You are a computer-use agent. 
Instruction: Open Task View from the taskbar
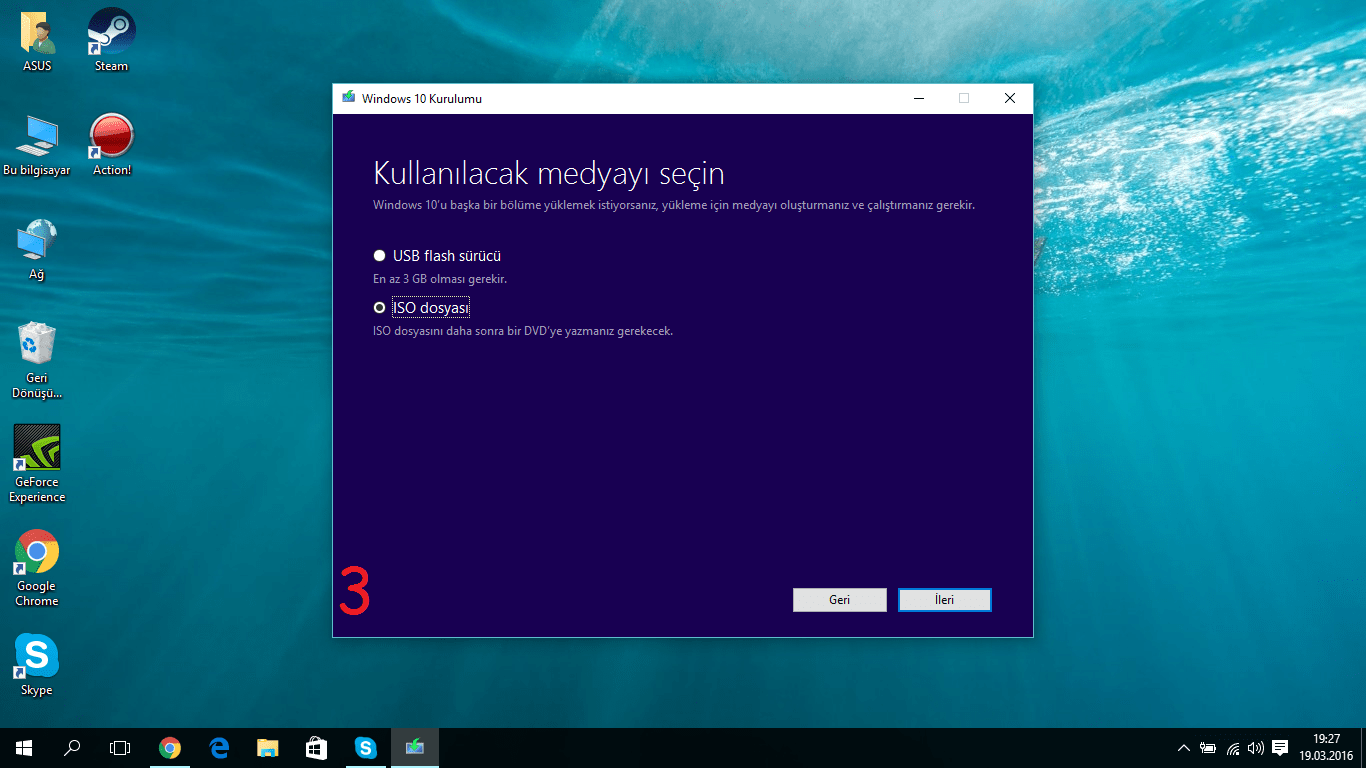click(120, 748)
